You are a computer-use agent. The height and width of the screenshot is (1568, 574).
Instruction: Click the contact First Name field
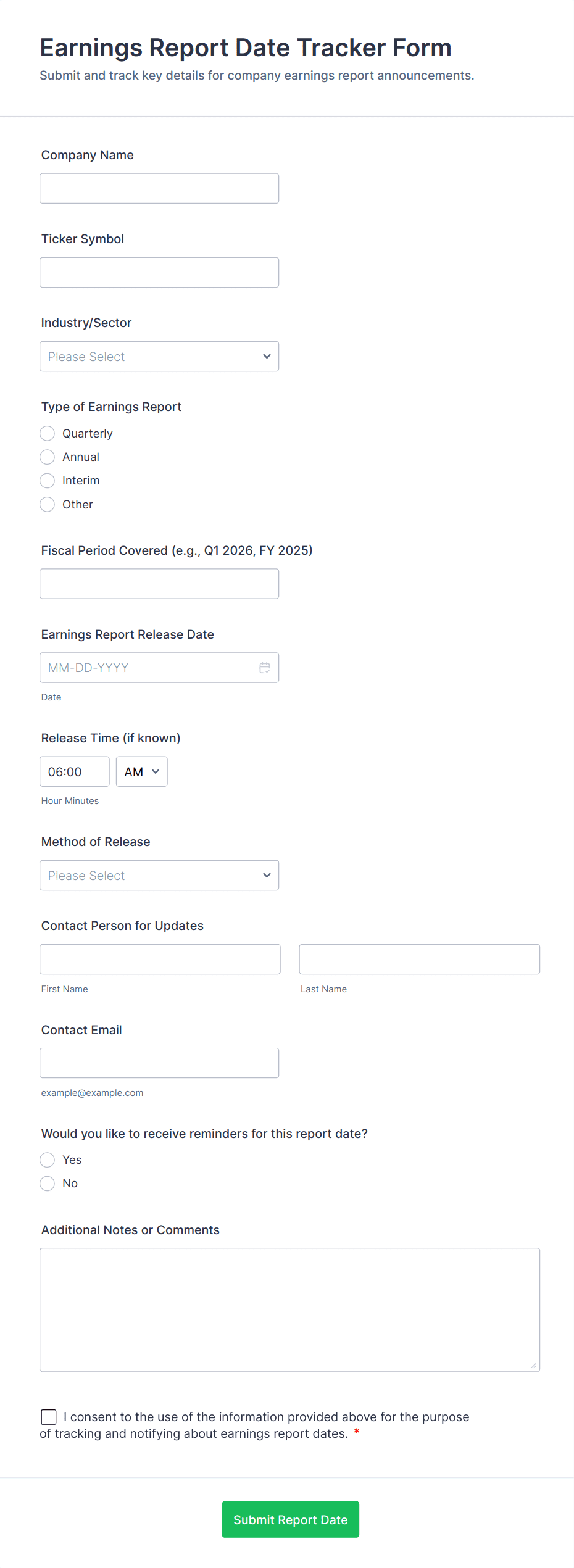(x=160, y=960)
